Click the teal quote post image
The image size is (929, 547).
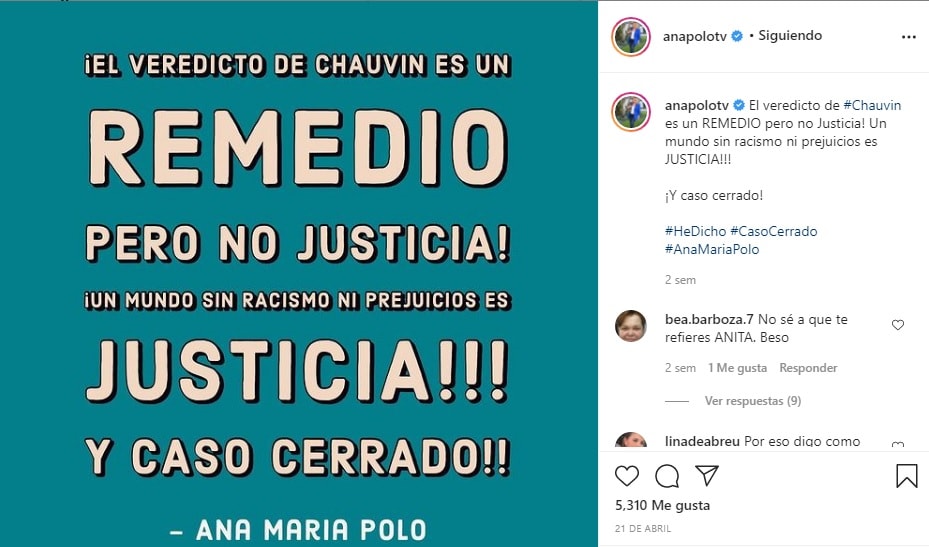(299, 274)
